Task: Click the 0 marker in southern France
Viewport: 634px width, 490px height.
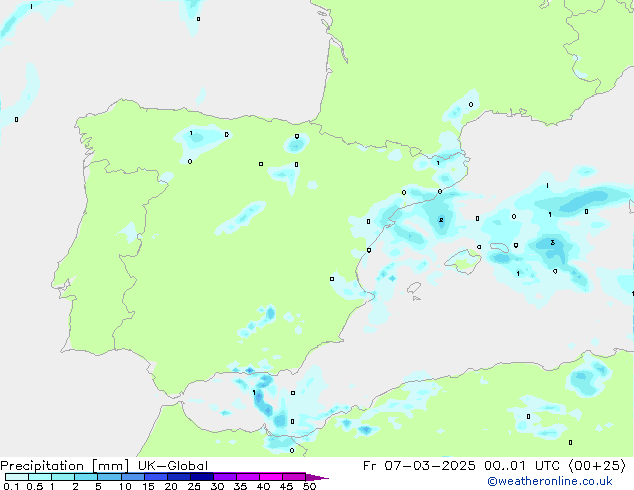Action: tap(471, 104)
